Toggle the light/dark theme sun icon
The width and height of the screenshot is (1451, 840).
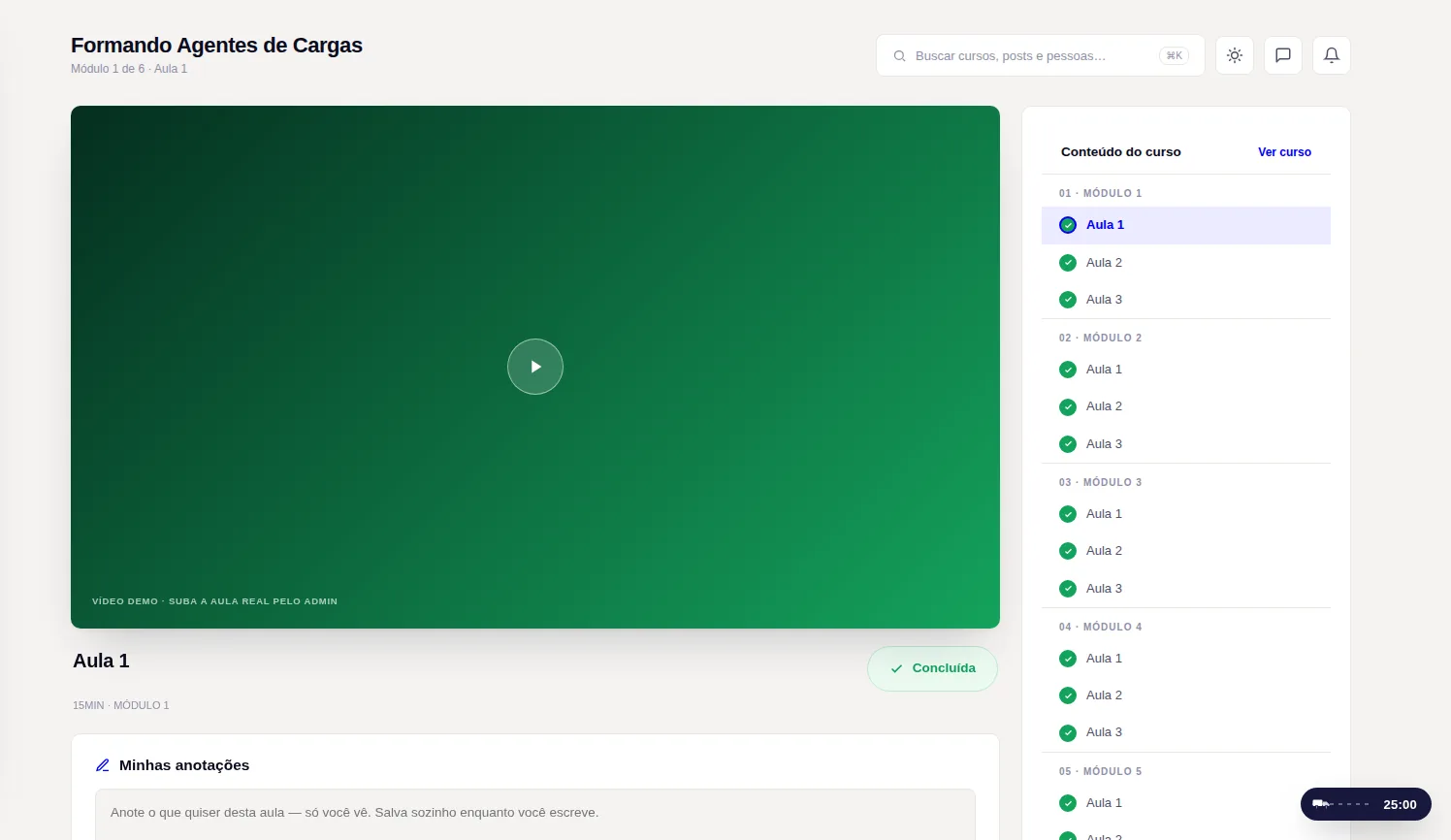click(x=1235, y=55)
